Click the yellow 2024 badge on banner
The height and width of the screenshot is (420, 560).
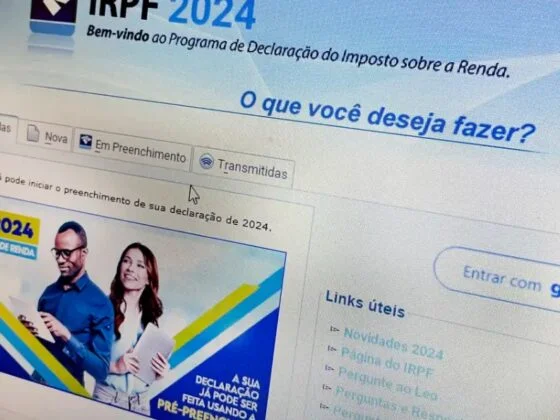[19, 229]
